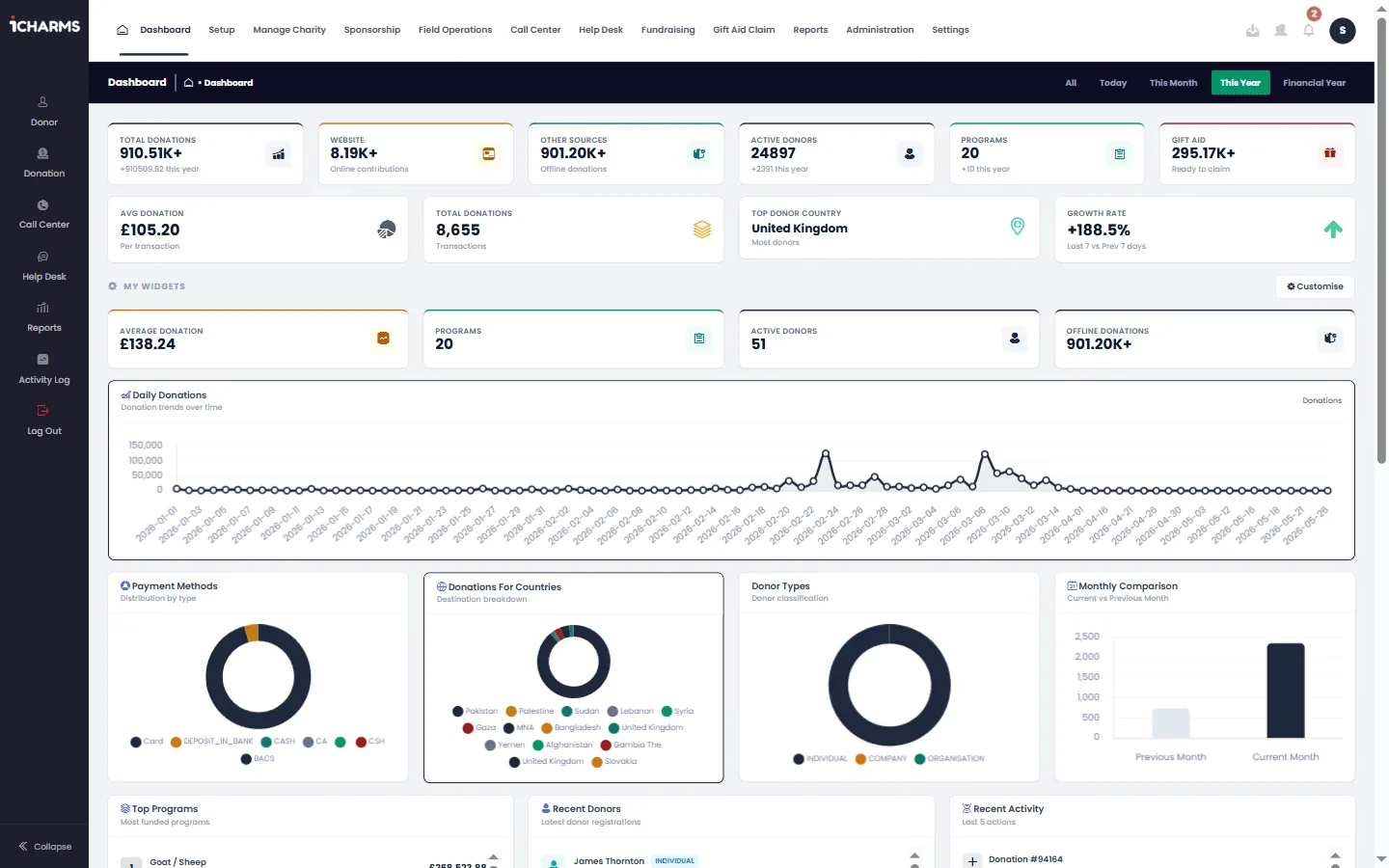This screenshot has height=868, width=1389.
Task: Click the Donations legend of daily chart
Action: coord(1321,400)
